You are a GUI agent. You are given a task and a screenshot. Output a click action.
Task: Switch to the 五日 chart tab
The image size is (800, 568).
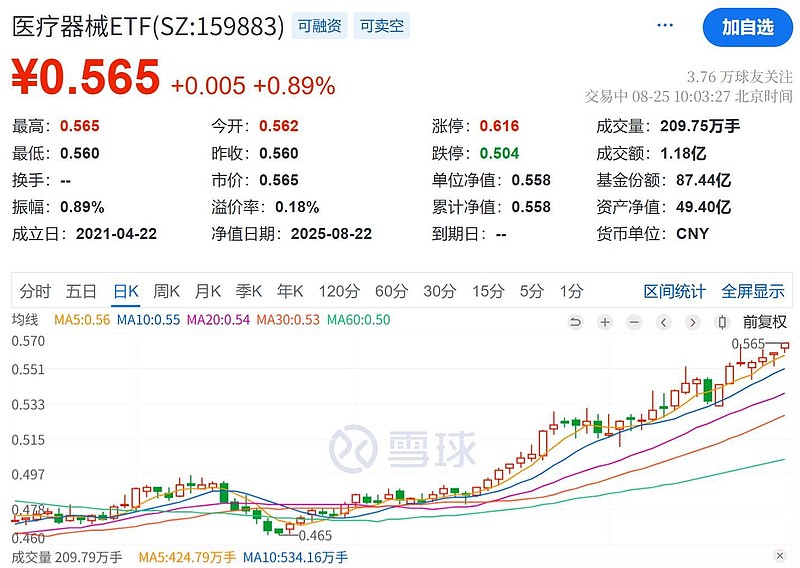tap(81, 291)
